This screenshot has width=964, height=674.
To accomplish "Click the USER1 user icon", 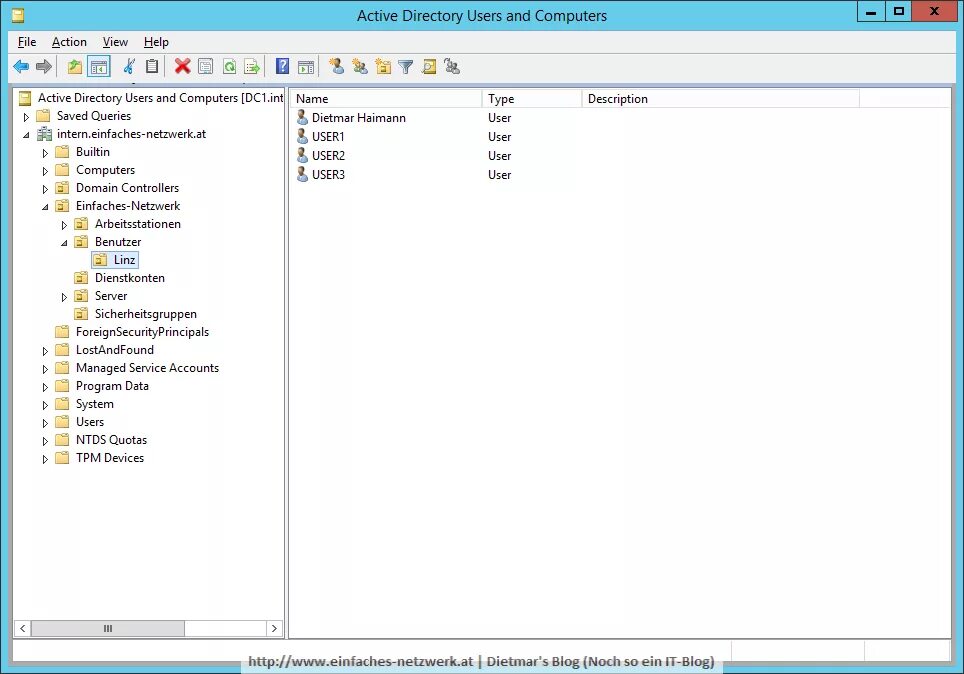I will [x=302, y=136].
